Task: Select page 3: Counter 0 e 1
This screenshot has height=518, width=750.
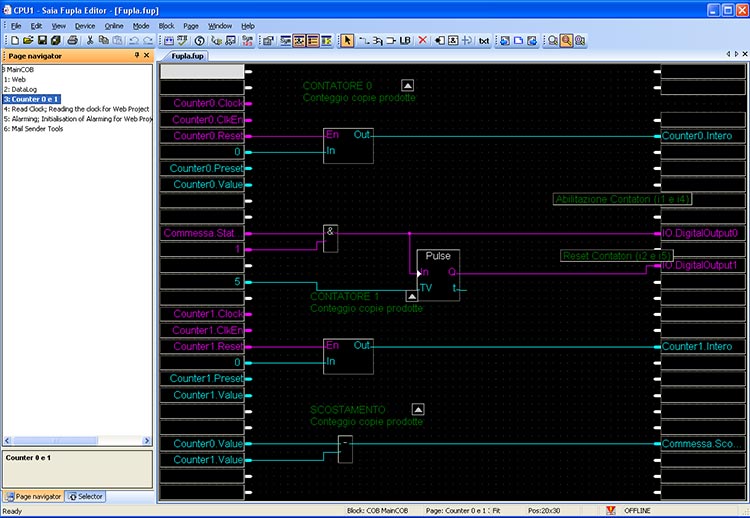Action: point(32,99)
